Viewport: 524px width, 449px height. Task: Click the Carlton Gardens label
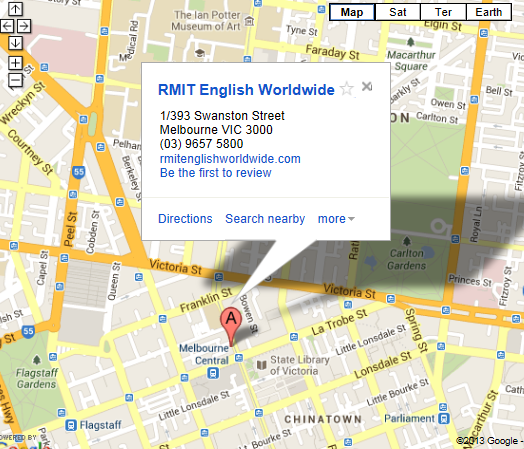(407, 260)
